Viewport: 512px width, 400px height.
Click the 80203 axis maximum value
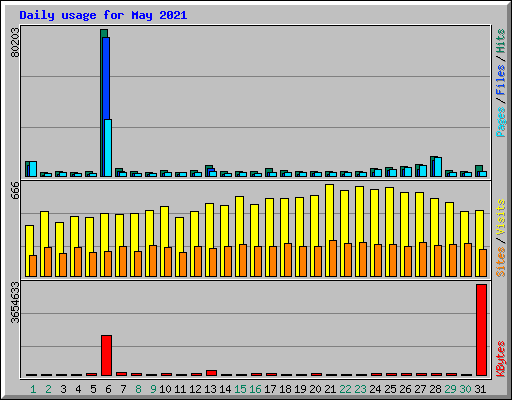pos(15,42)
